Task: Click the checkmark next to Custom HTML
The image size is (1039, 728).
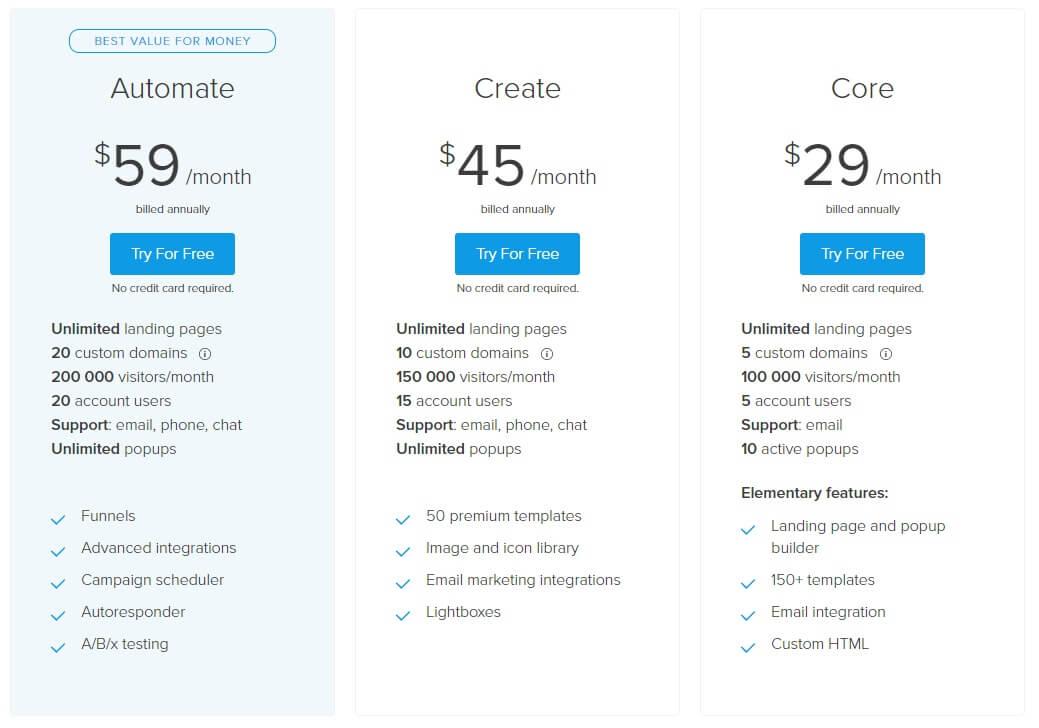Action: pos(748,647)
